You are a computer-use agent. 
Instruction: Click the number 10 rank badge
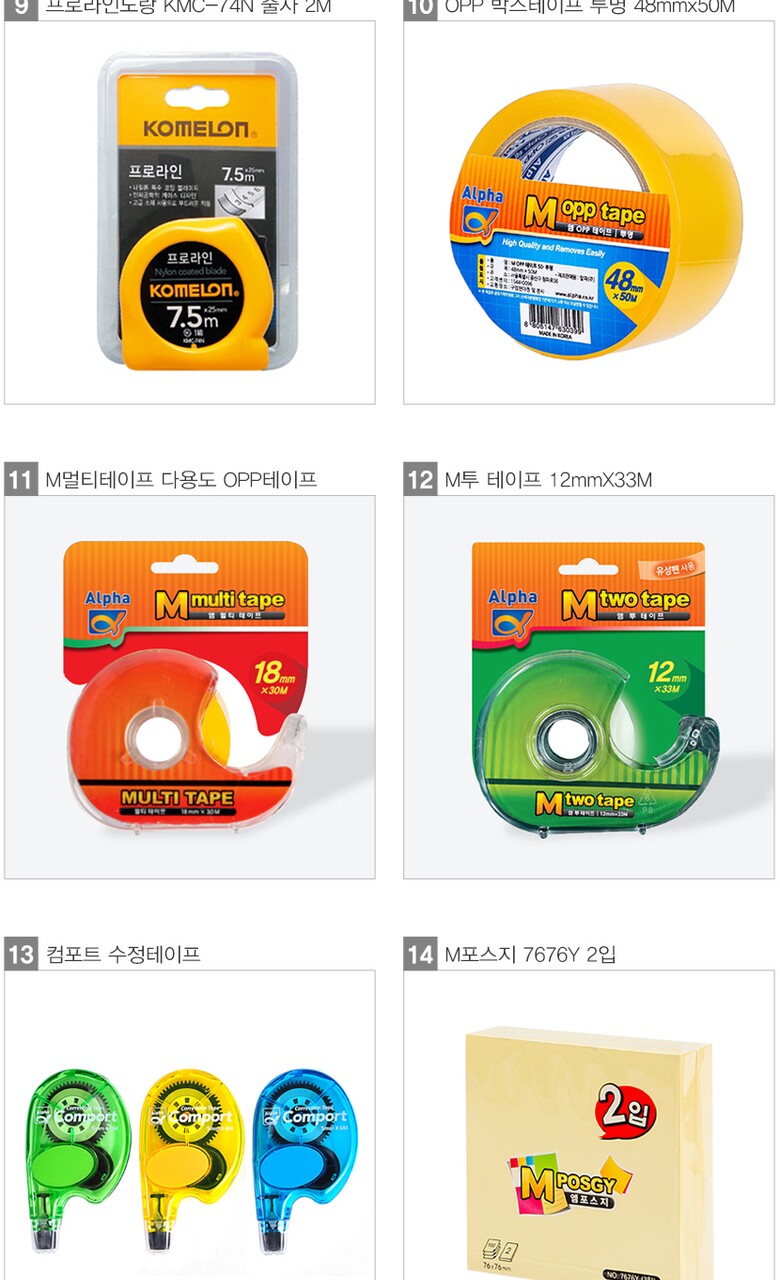point(420,8)
